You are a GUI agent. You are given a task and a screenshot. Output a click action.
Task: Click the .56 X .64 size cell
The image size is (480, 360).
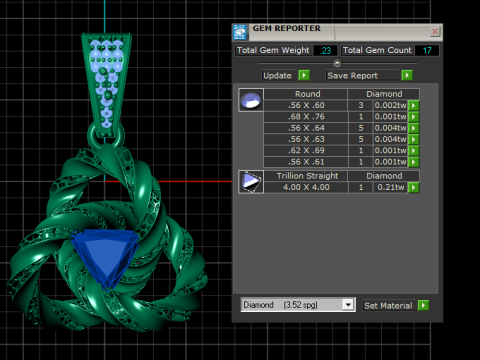coord(306,128)
